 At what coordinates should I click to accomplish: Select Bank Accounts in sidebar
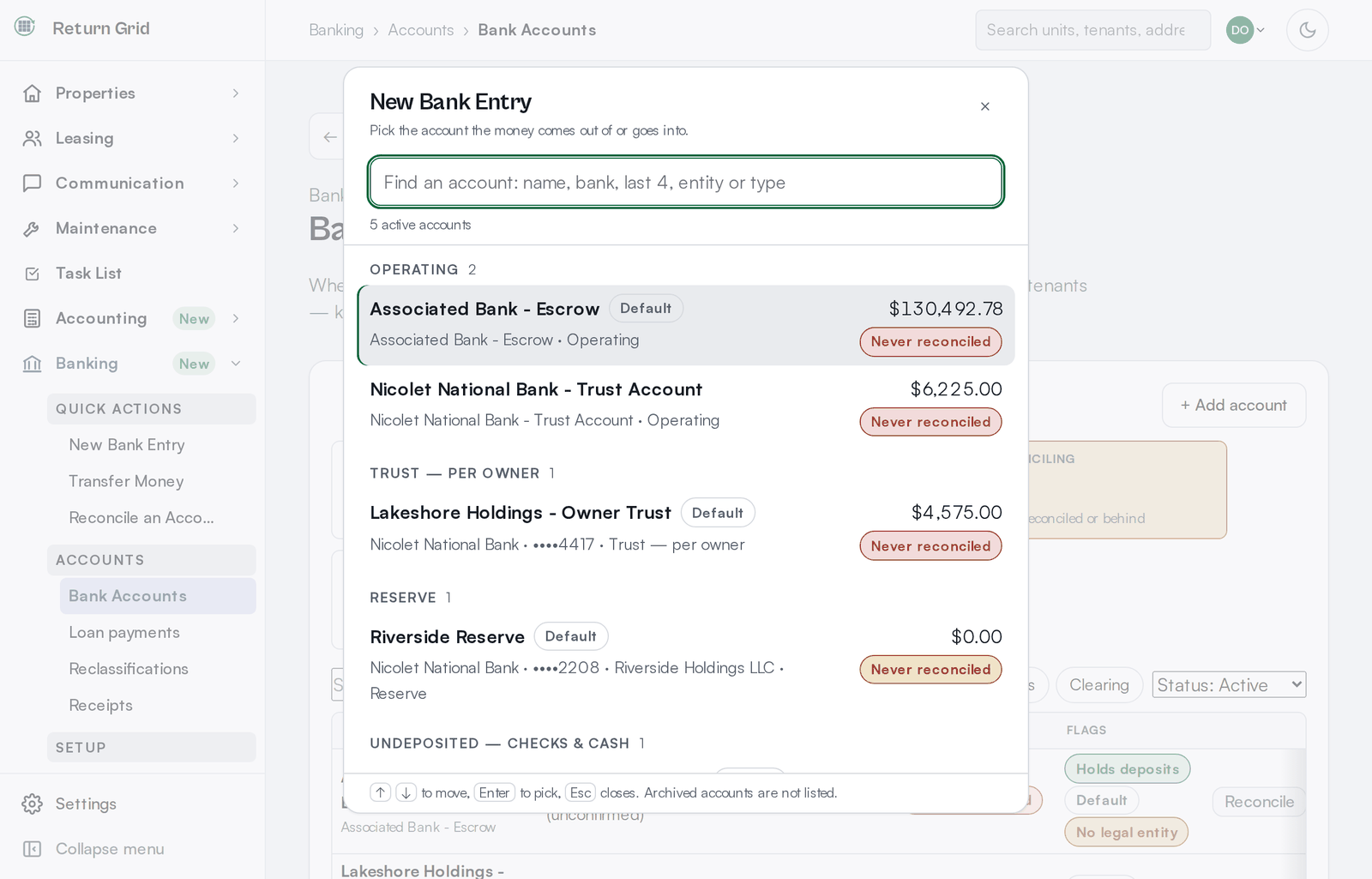(158, 596)
